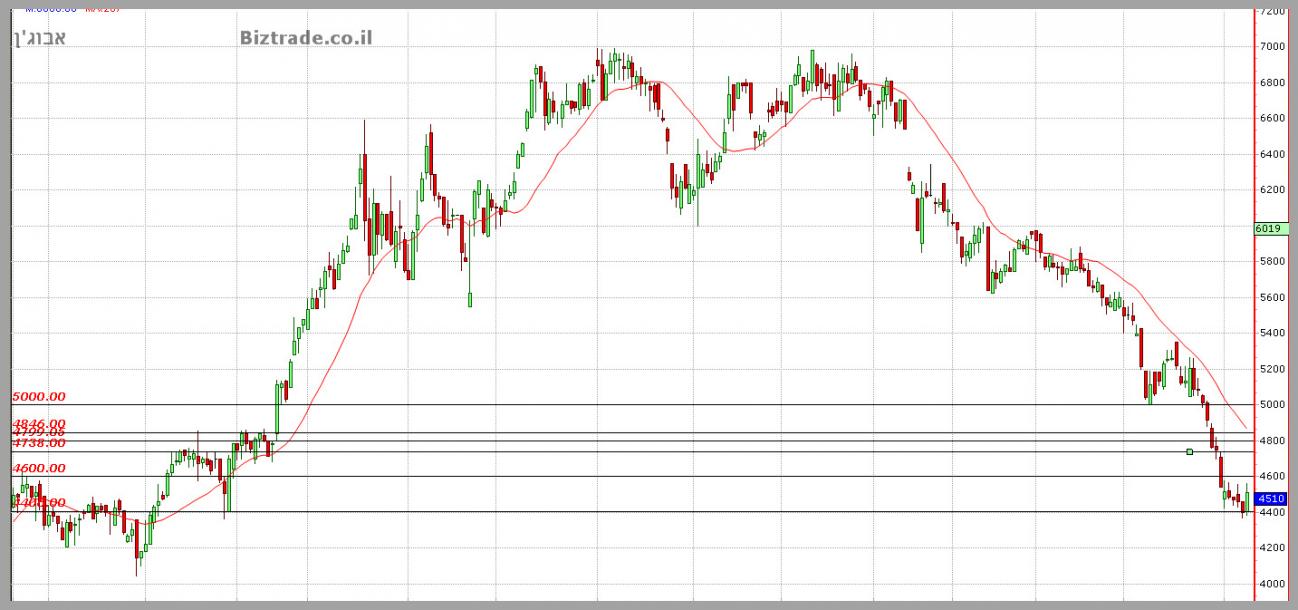The height and width of the screenshot is (610, 1298).
Task: Click the 4846.00 price level label
Action: 39,424
